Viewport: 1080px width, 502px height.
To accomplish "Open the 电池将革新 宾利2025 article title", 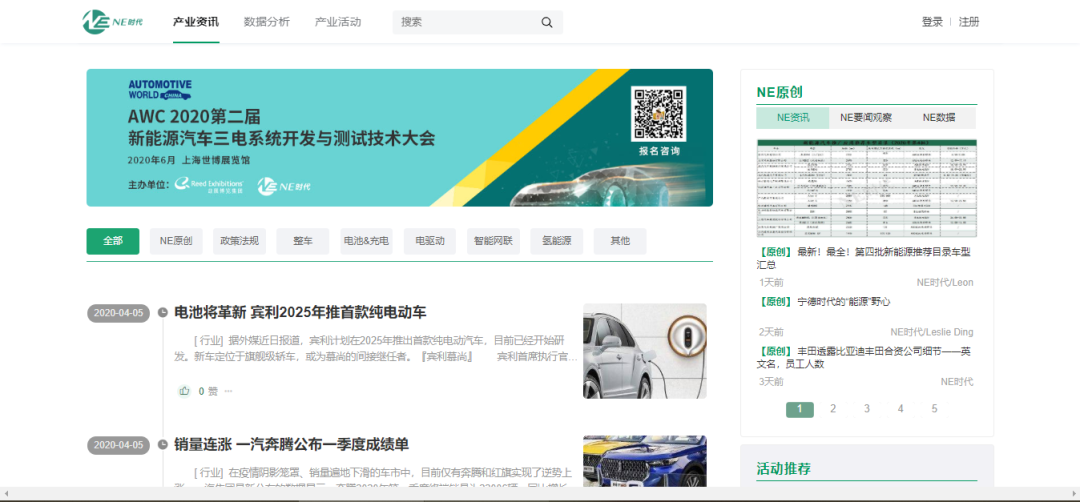I will click(300, 313).
